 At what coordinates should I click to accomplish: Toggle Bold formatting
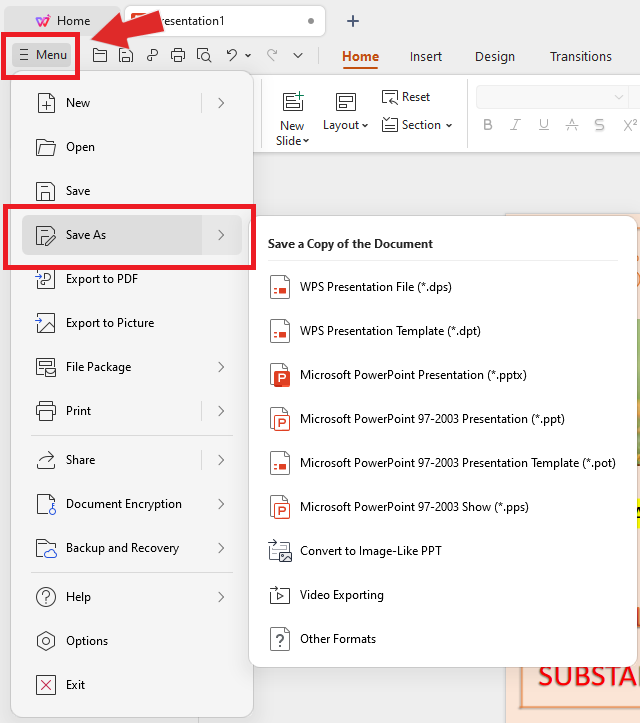click(487, 125)
